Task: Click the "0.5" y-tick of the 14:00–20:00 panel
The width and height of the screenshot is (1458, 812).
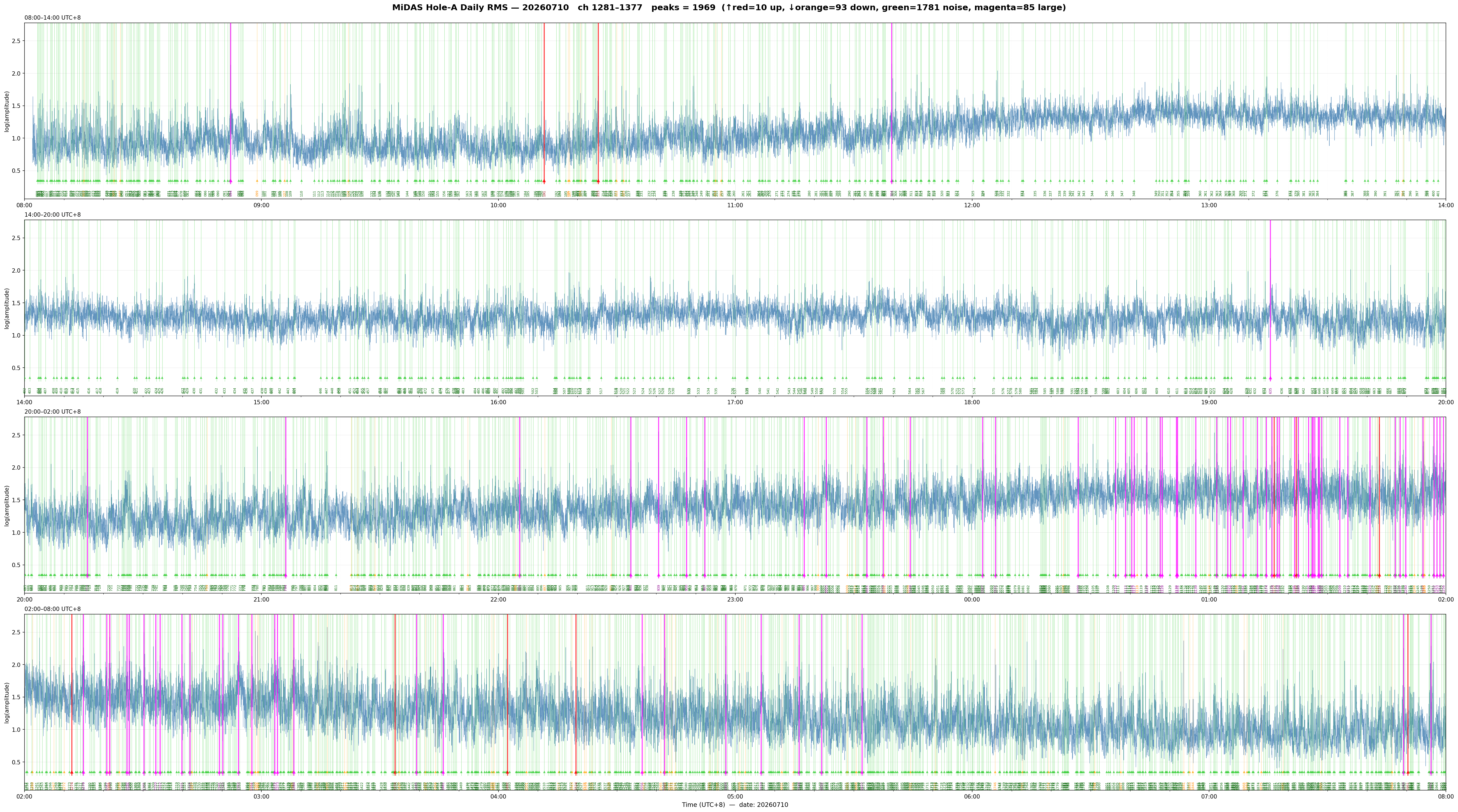Action: click(x=16, y=368)
